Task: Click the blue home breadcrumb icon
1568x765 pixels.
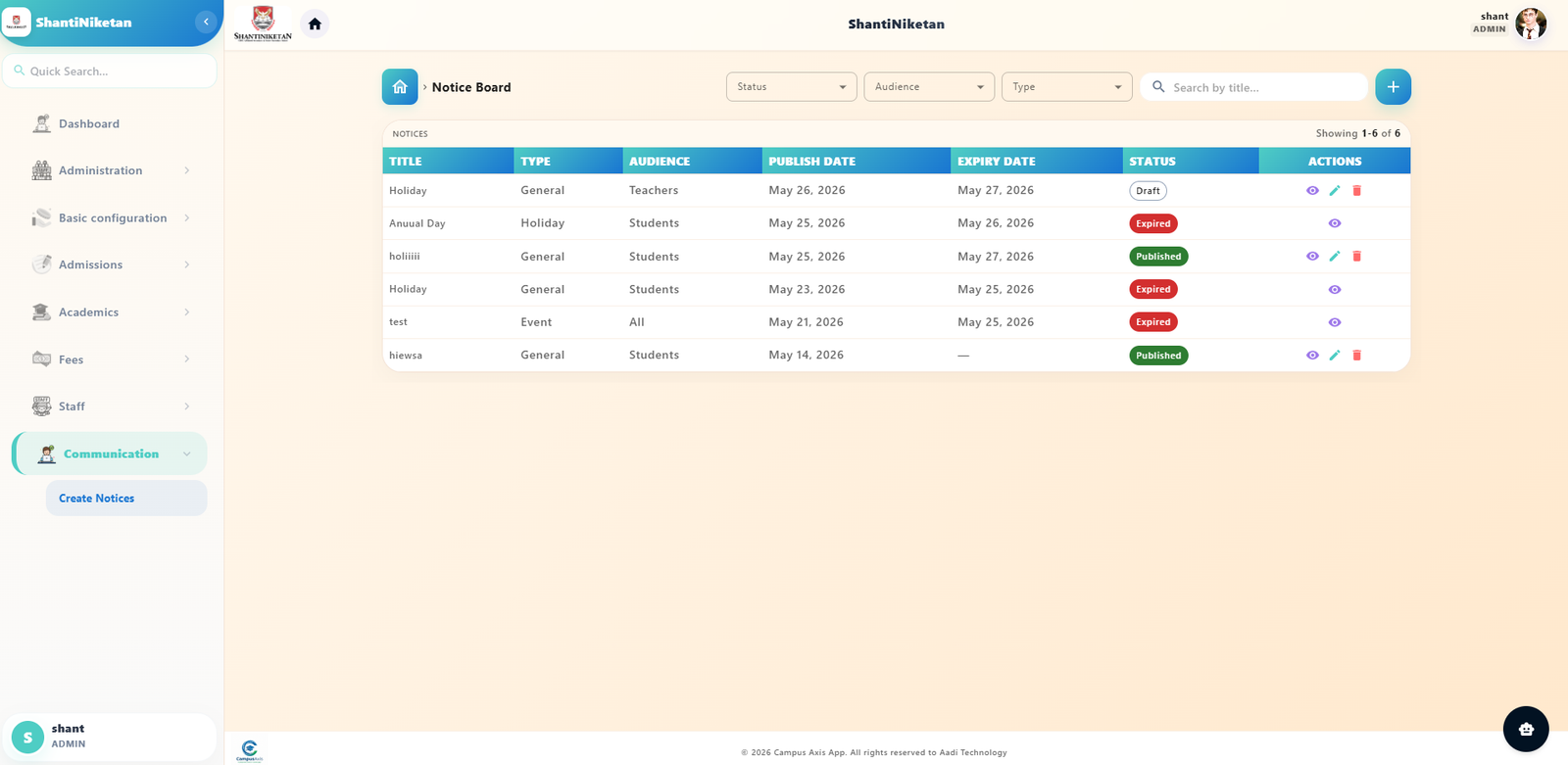Action: point(400,87)
